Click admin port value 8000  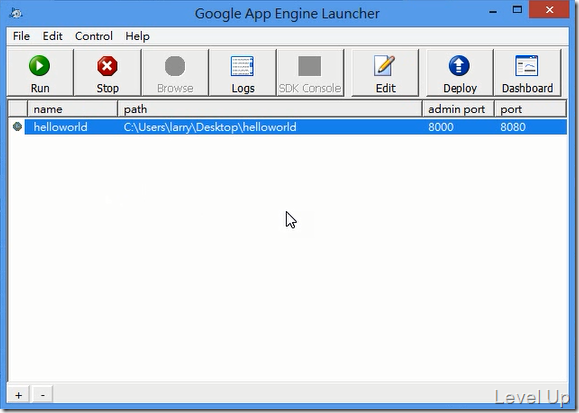441,127
